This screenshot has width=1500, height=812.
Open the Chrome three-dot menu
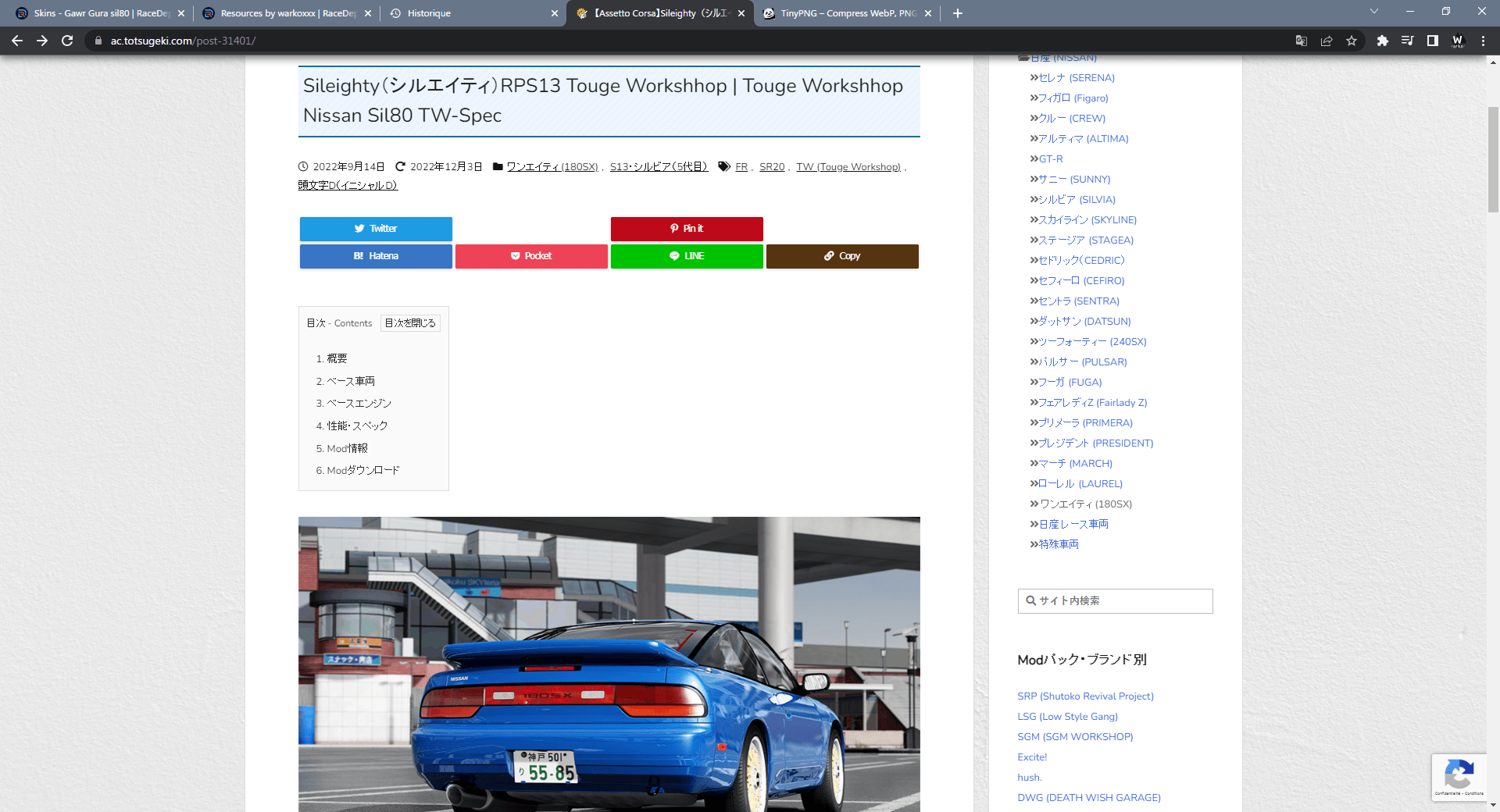(1483, 41)
